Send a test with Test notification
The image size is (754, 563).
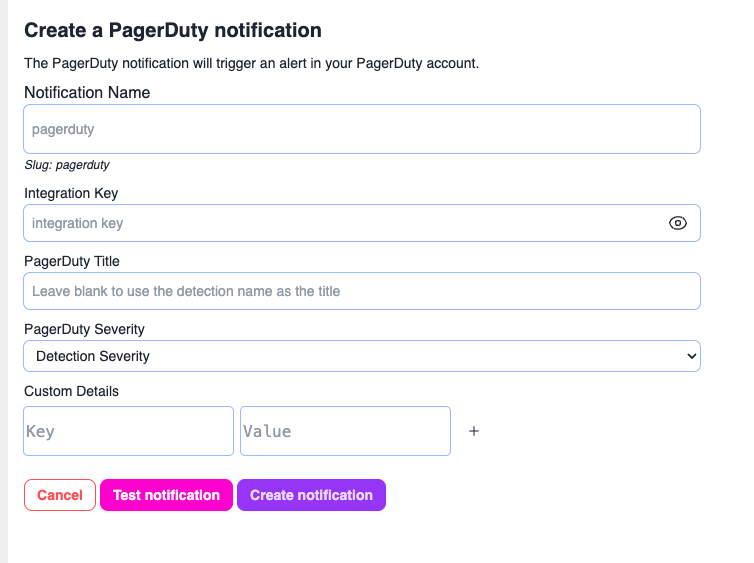pos(166,495)
